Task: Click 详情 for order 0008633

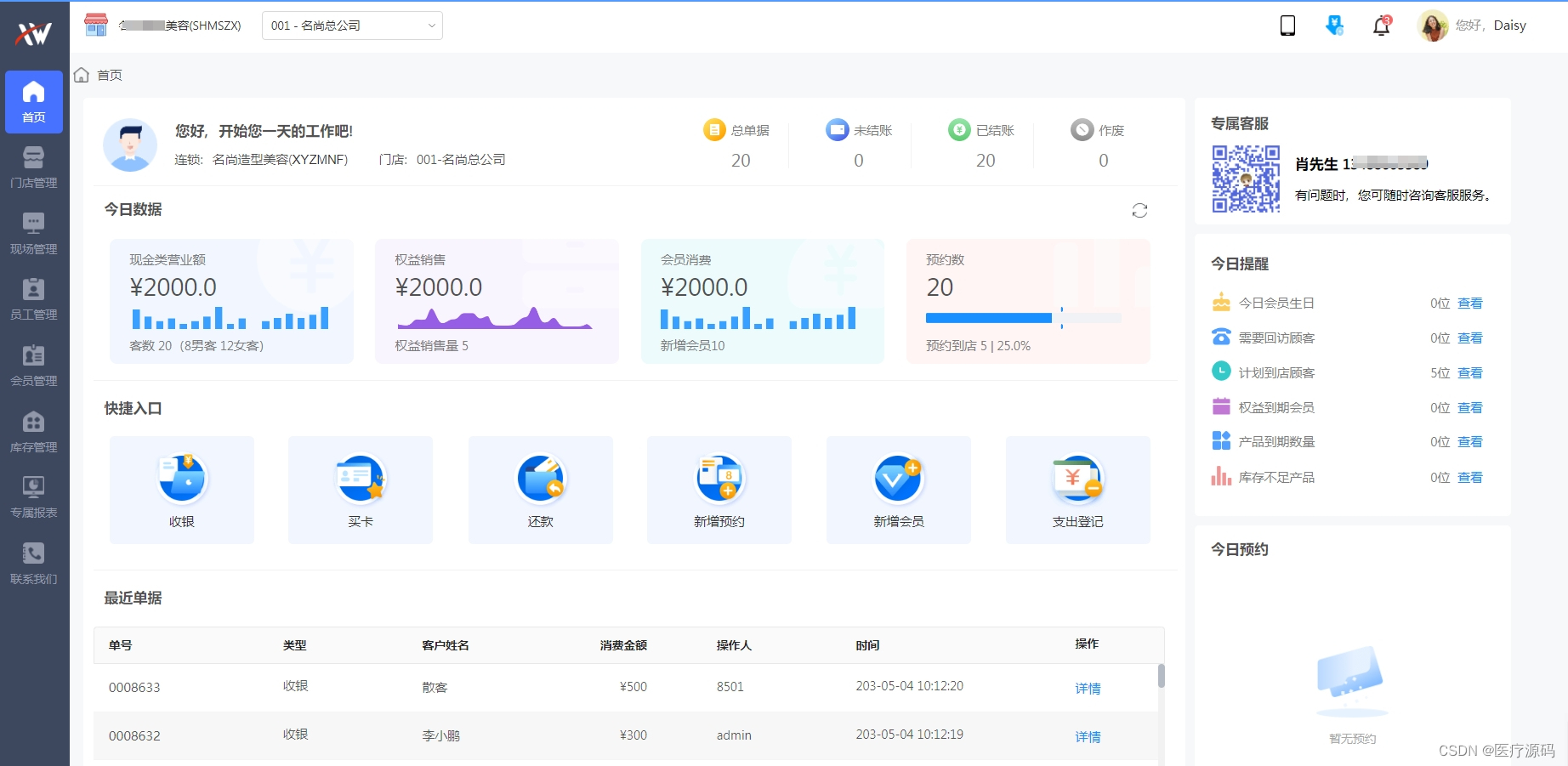Action: pyautogui.click(x=1088, y=689)
